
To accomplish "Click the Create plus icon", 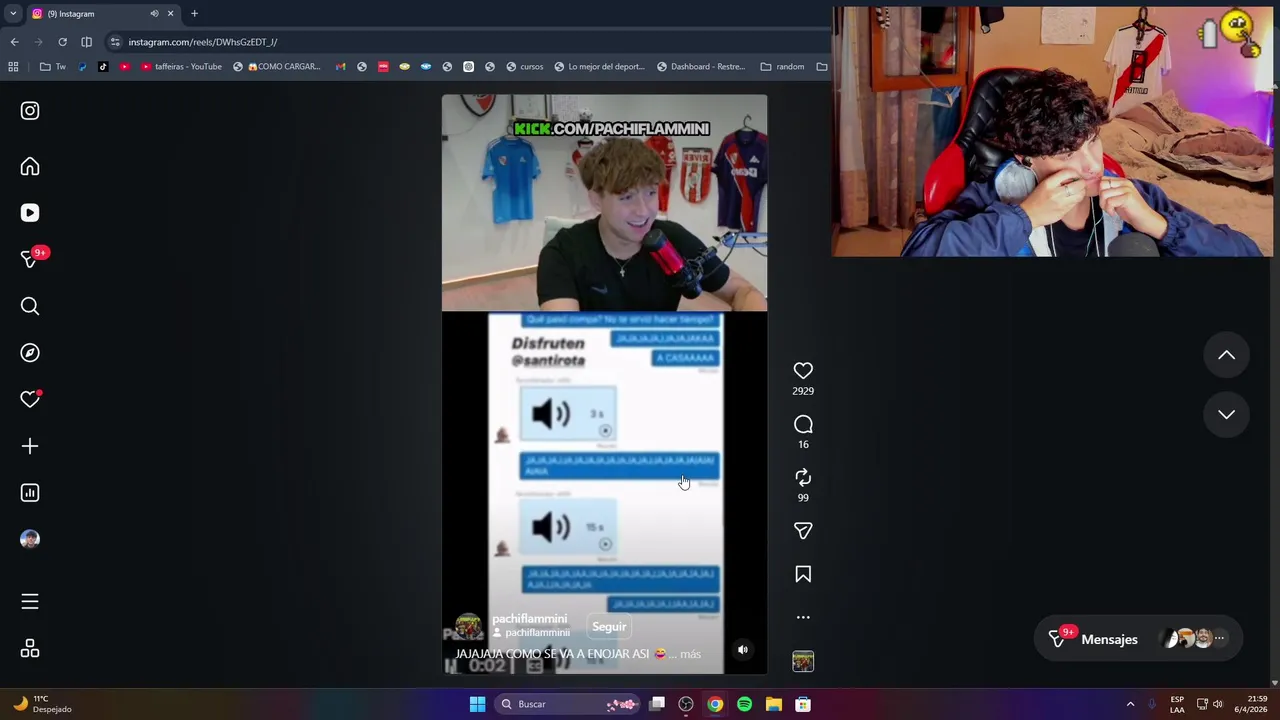I will [x=30, y=446].
